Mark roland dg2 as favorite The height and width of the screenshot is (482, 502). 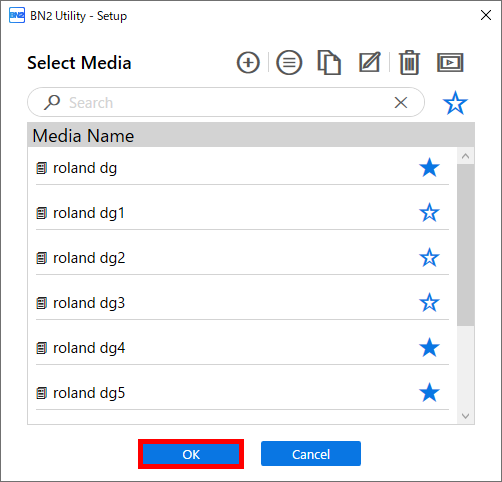coord(429,257)
